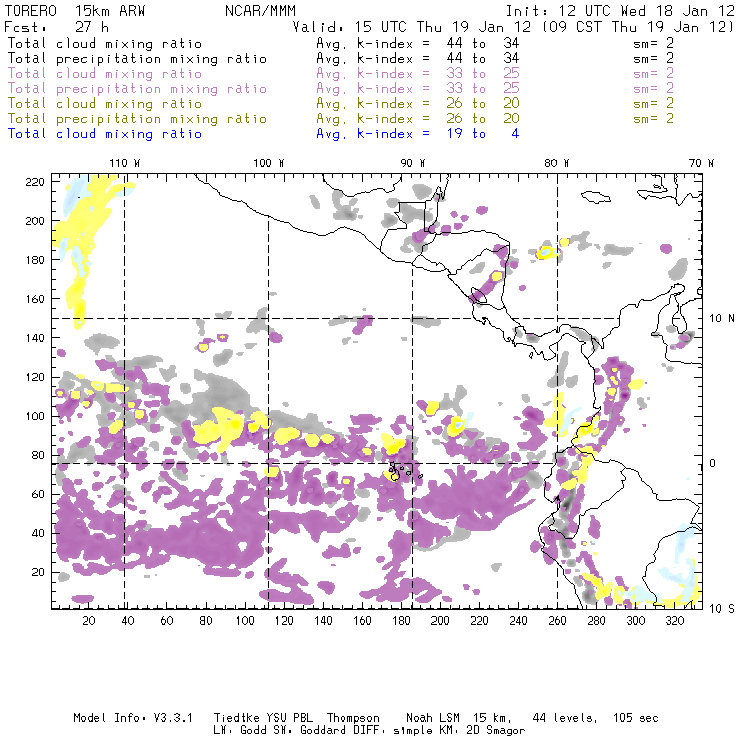Click "105 sec" timestep text
Image resolution: width=740 pixels, height=740 pixels.
636,718
